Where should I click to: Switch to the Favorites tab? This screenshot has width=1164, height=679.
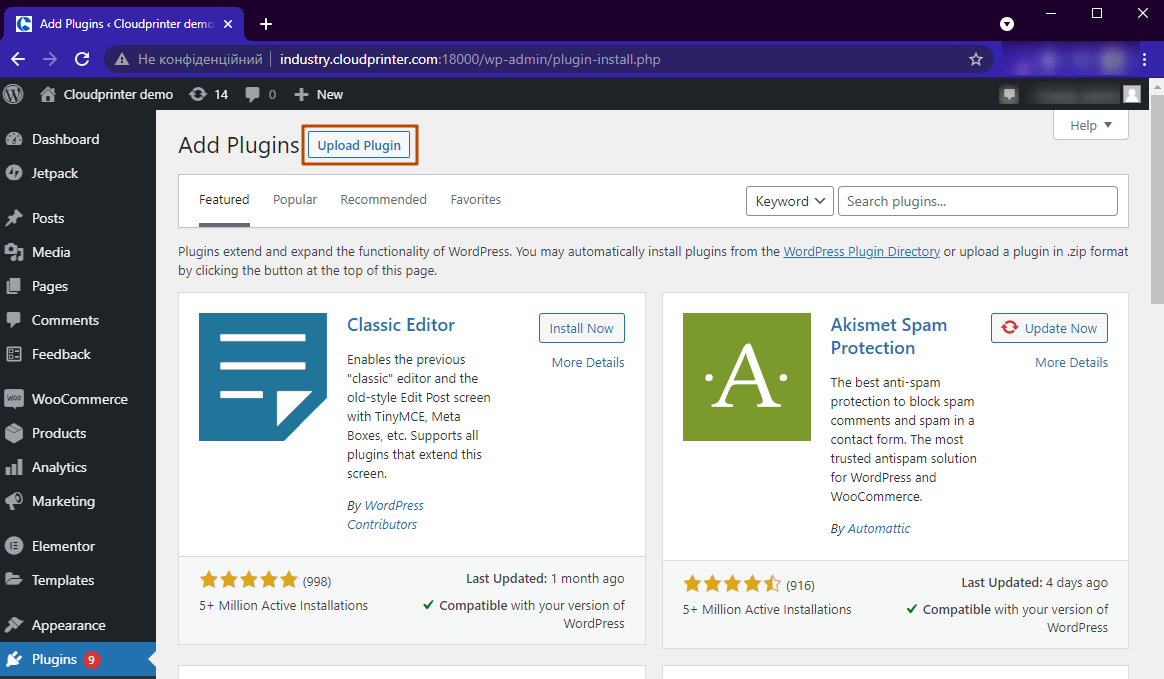(x=476, y=200)
